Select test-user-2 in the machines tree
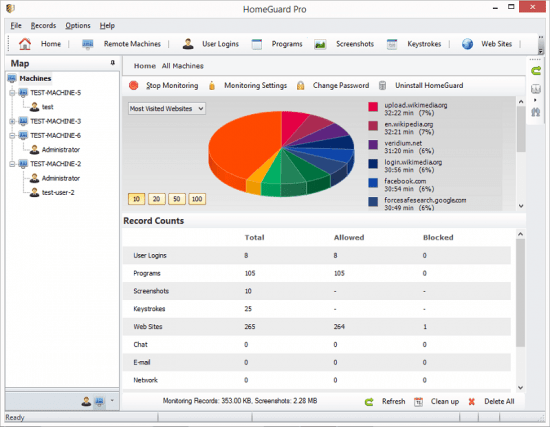Viewport: 550px width, 427px height. point(58,193)
